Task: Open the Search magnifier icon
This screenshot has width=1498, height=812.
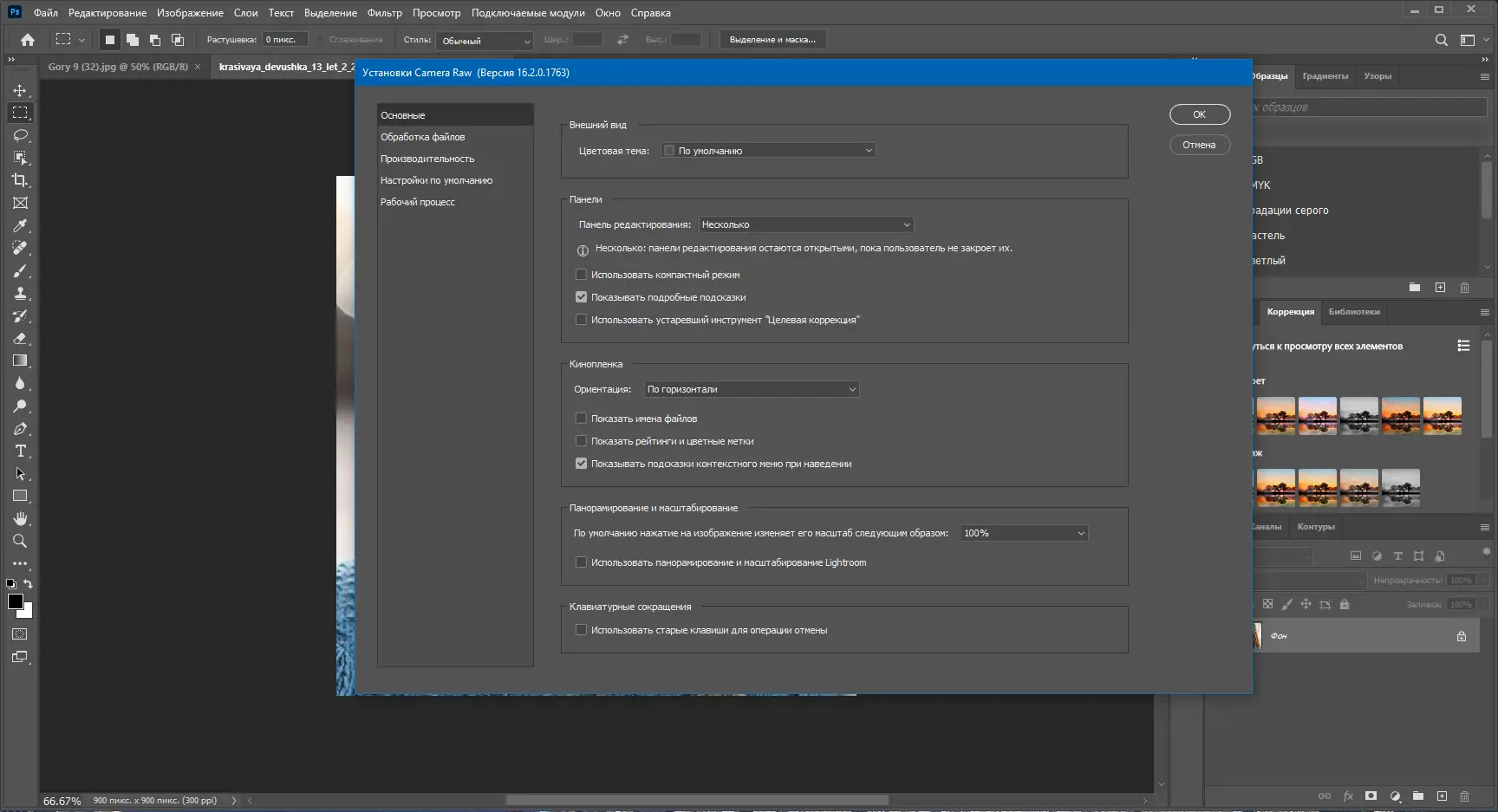Action: click(1441, 40)
